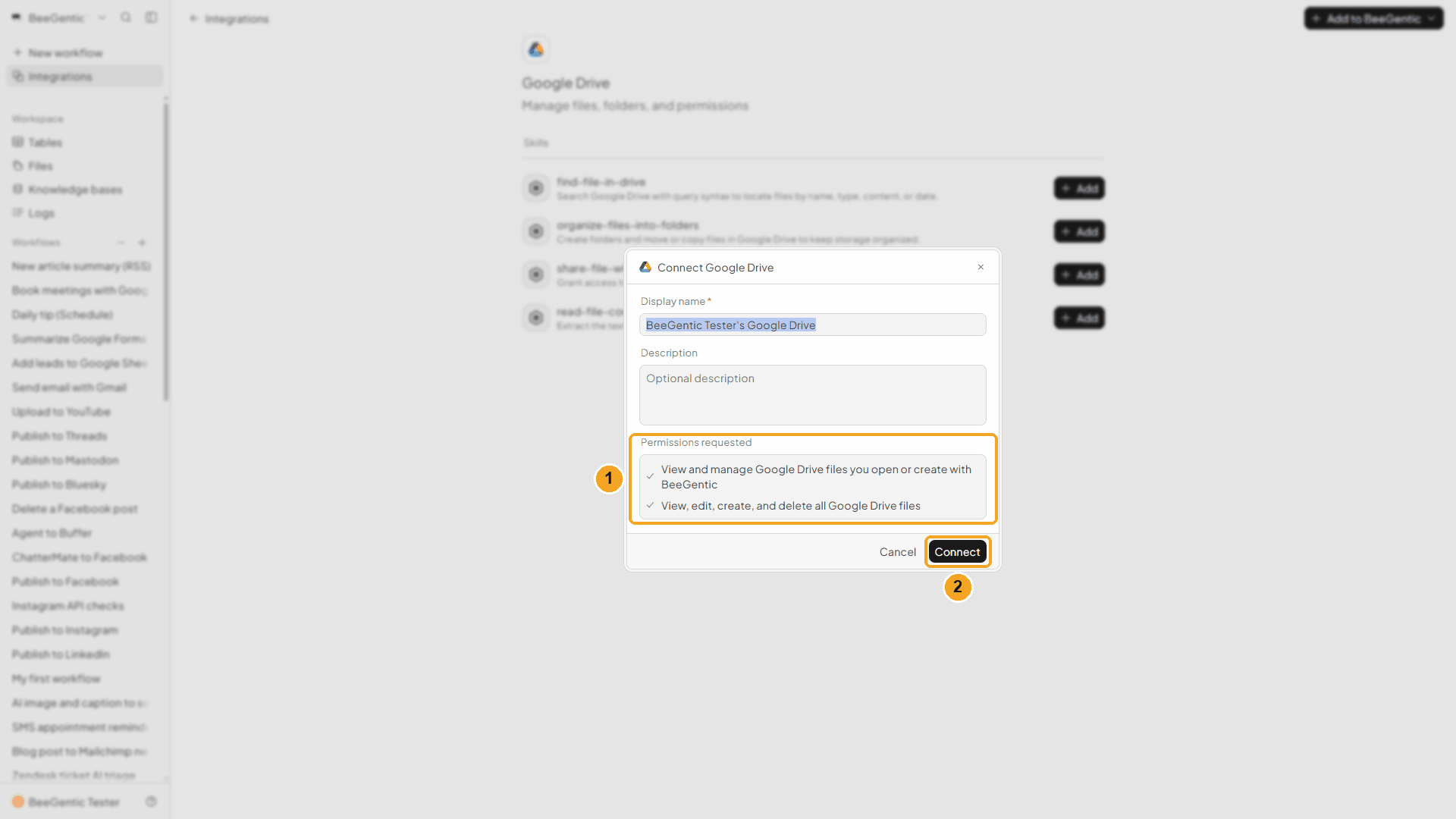This screenshot has width=1456, height=819.
Task: Add the find-file-in-drive skill
Action: 1079,188
